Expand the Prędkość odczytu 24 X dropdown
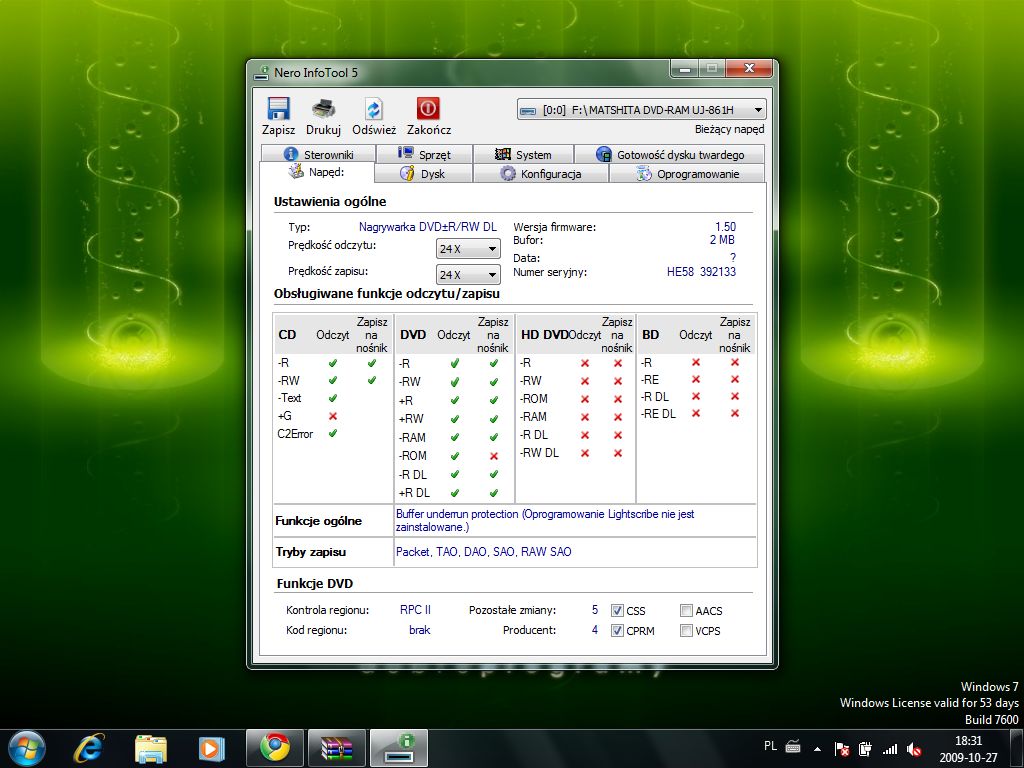 (468, 249)
